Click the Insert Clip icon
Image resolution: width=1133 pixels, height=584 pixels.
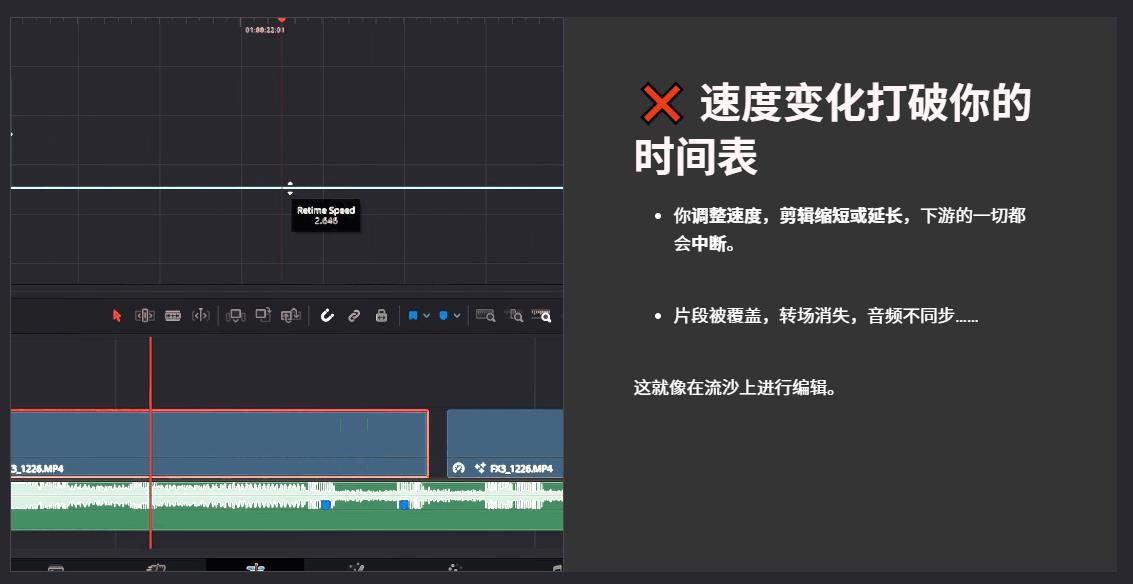pos(236,315)
